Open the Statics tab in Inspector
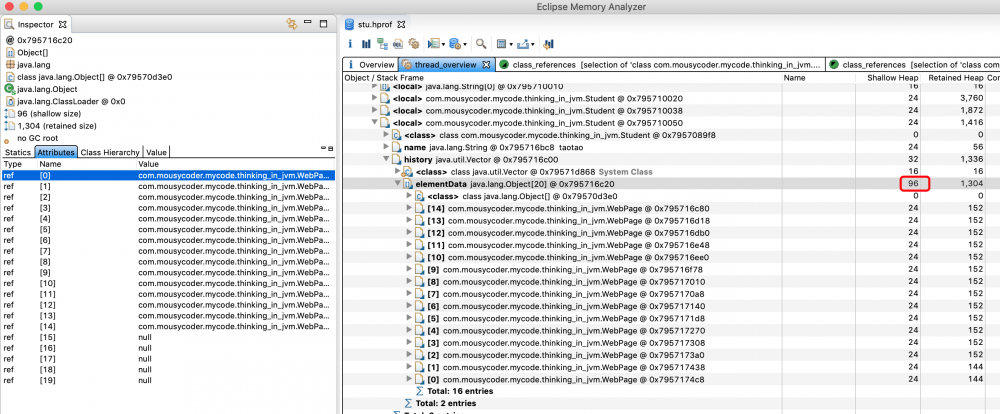Viewport: 1000px width, 414px height. tap(18, 152)
